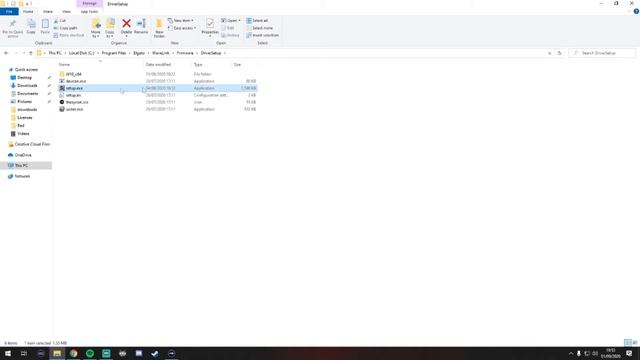Click Elgato breadcrumb
Screen dimensions: 640x360
coord(139,53)
